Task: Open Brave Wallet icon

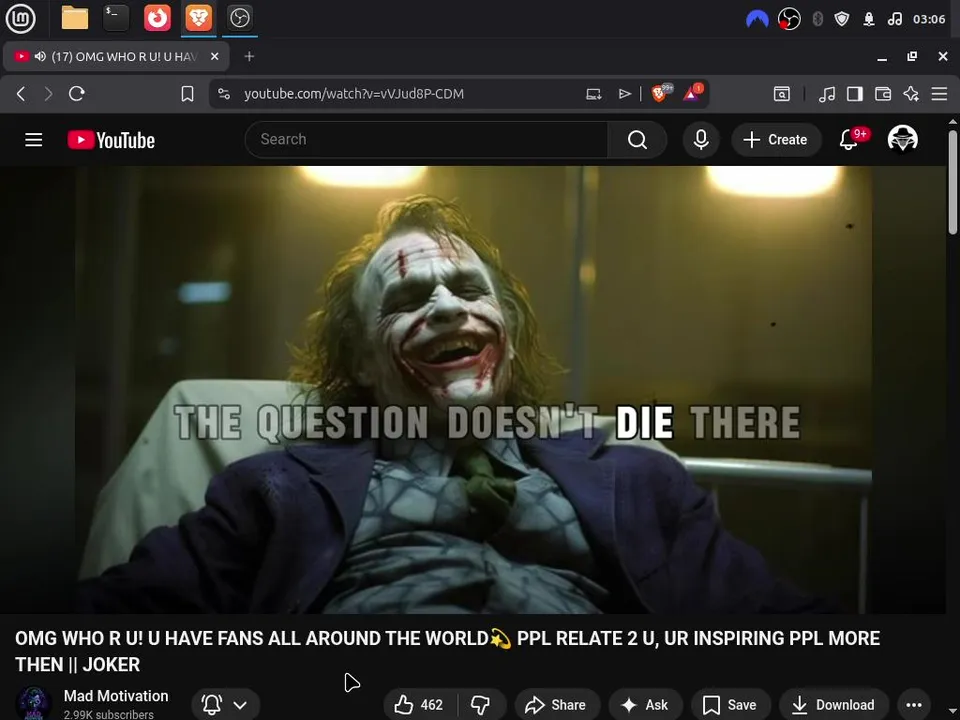Action: [883, 94]
